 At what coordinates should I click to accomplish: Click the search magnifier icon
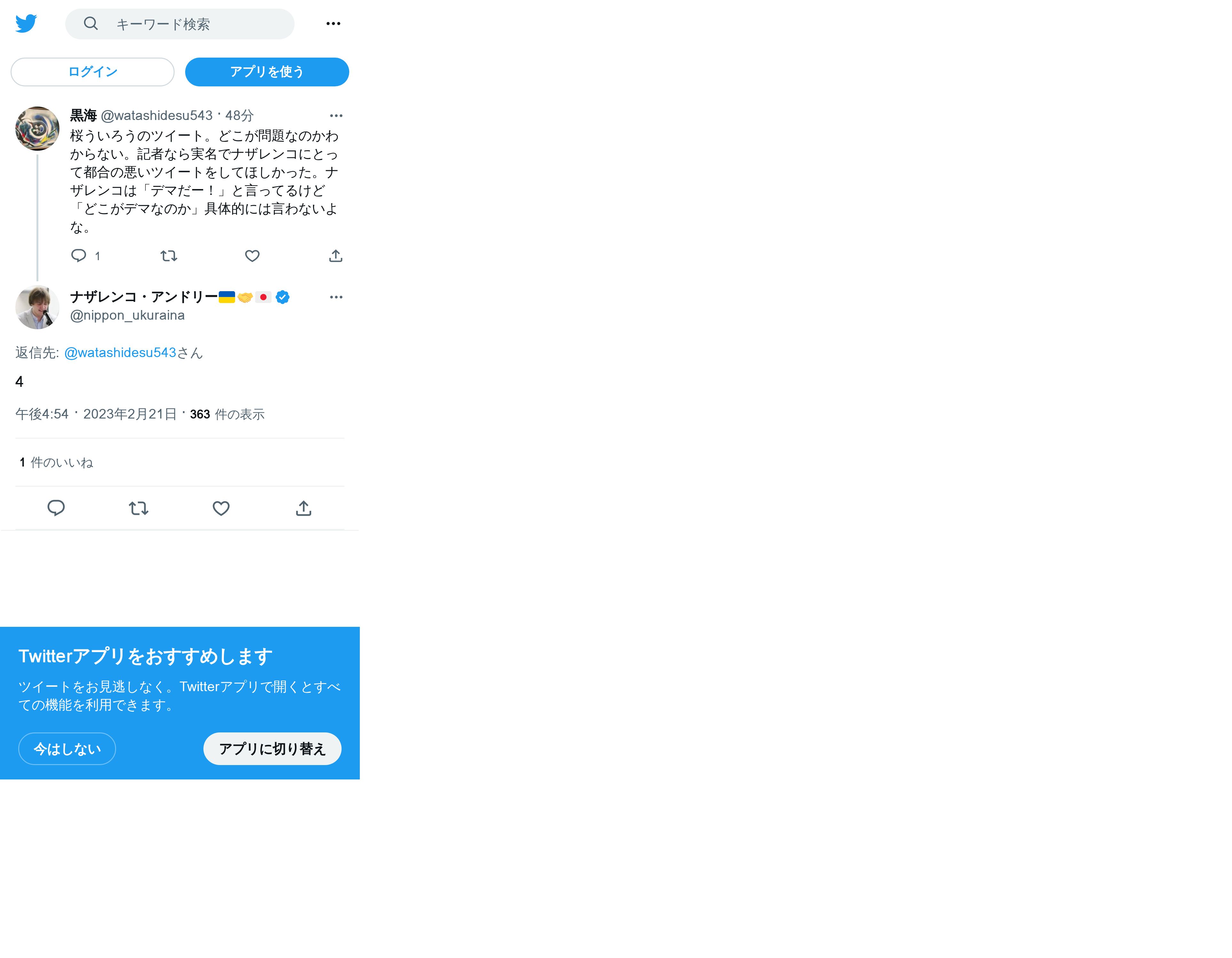pos(91,24)
